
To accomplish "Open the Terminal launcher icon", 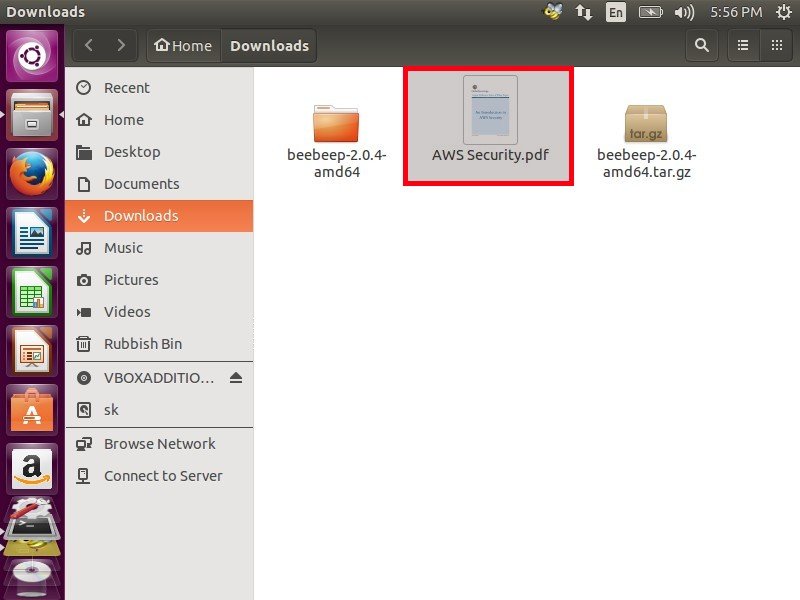I will pos(32,526).
